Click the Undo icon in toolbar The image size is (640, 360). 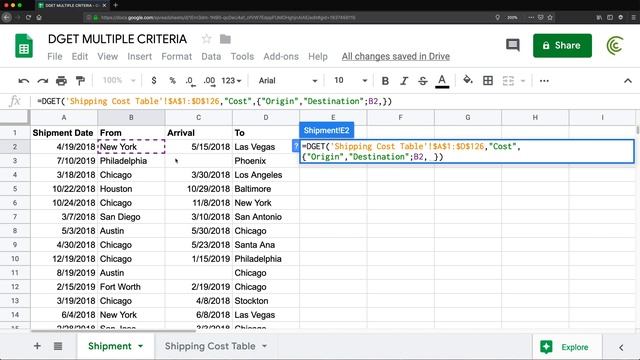click(24, 81)
